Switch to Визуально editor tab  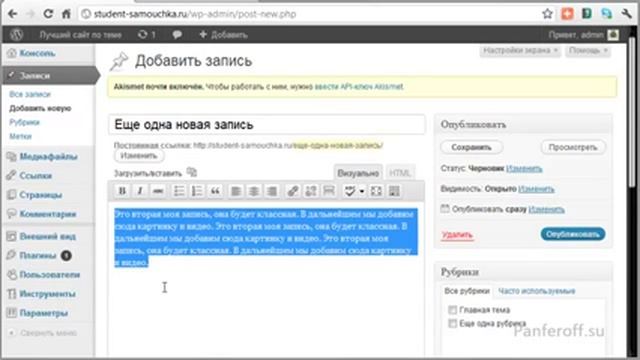[x=358, y=173]
